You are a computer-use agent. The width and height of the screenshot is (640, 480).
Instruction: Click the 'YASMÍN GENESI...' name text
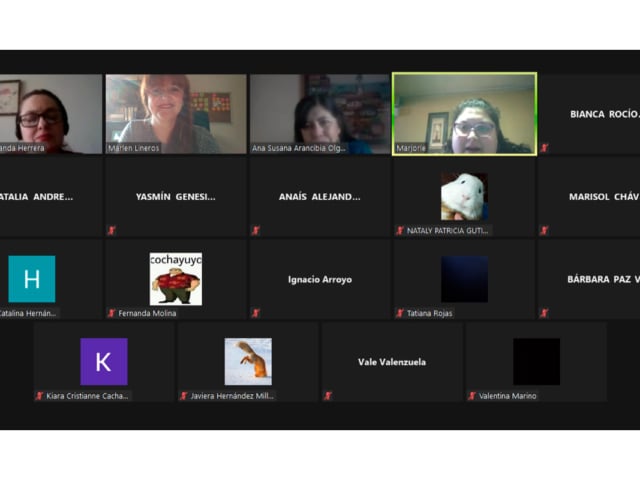pos(176,197)
